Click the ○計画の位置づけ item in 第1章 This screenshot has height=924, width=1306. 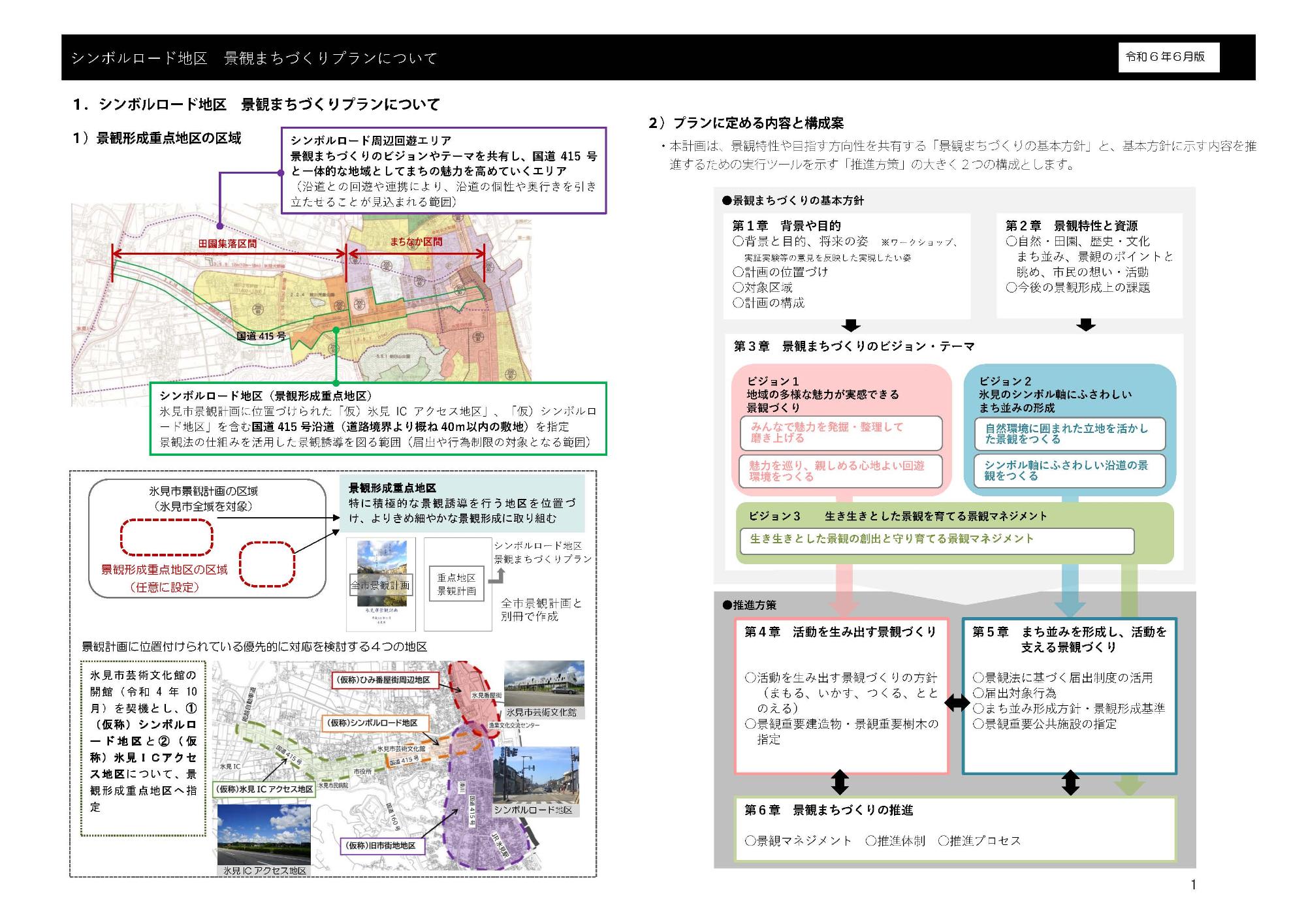click(x=780, y=272)
